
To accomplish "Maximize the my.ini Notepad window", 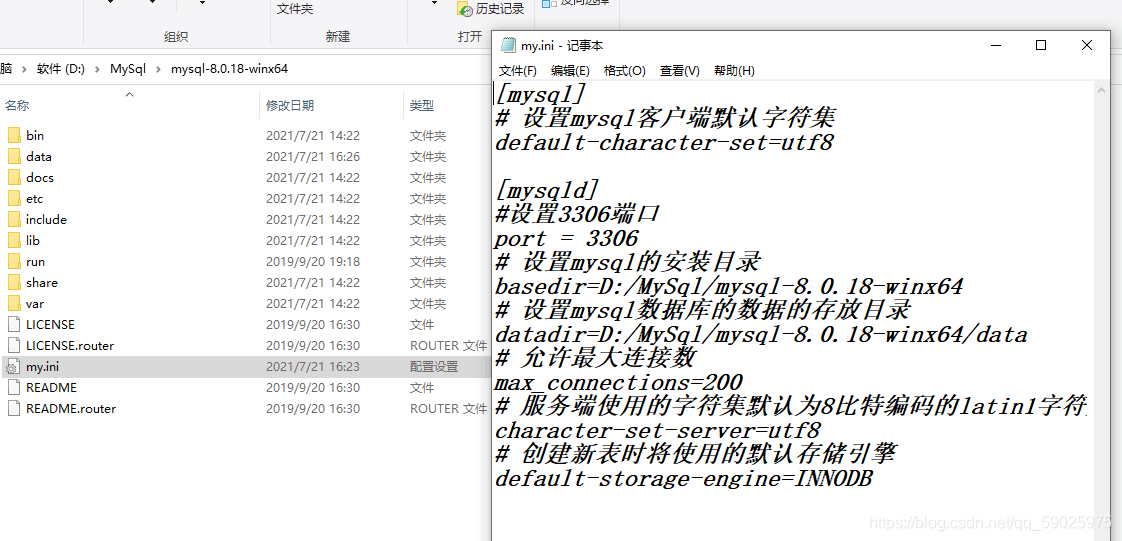I will click(x=1041, y=45).
